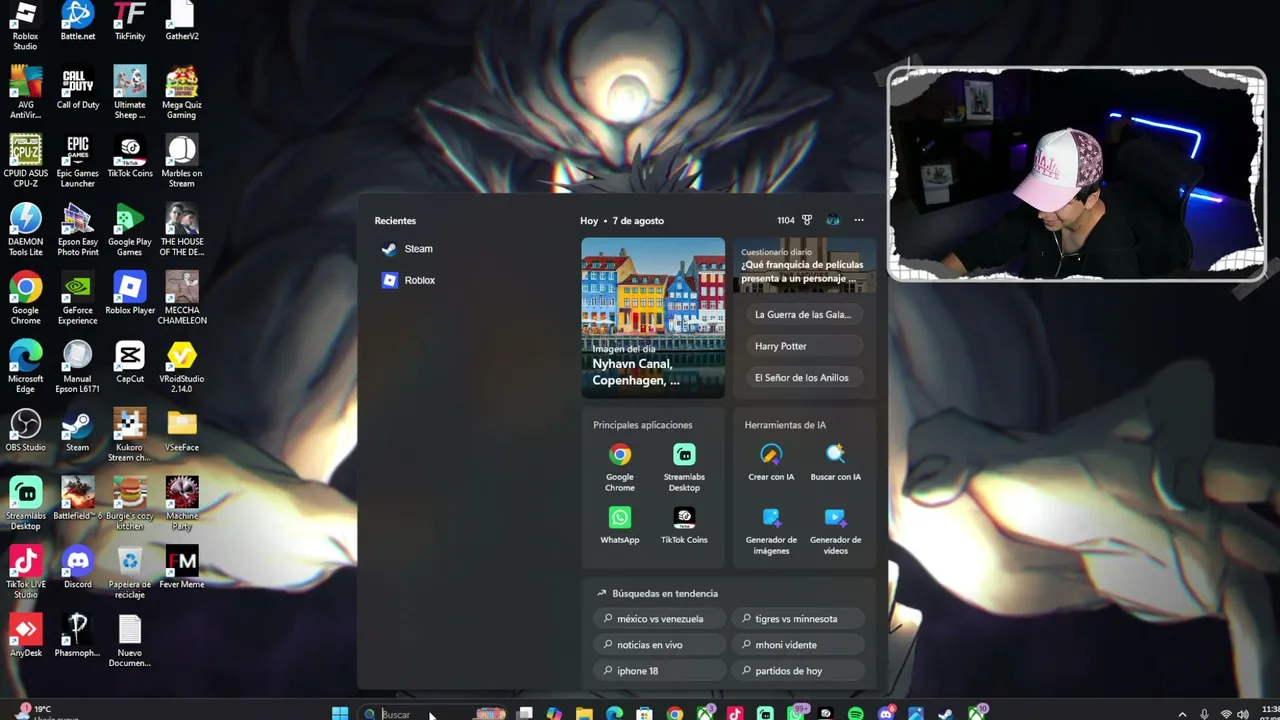Show hidden system tray icons
The height and width of the screenshot is (720, 1280).
(x=1183, y=714)
